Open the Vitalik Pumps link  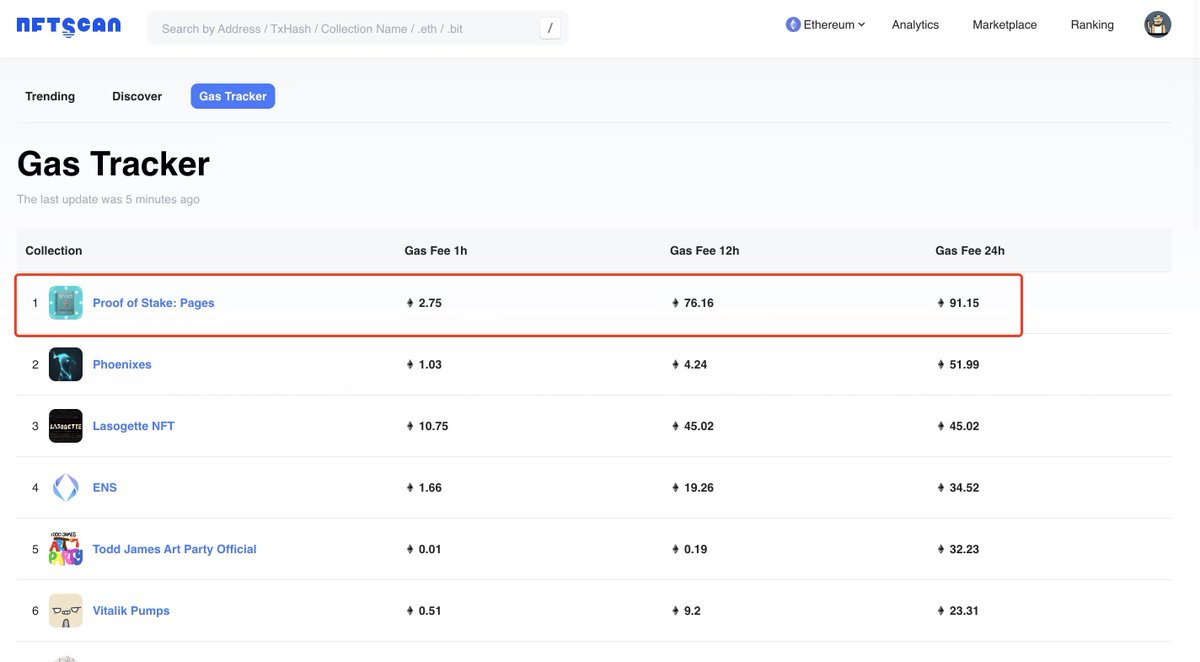(131, 611)
